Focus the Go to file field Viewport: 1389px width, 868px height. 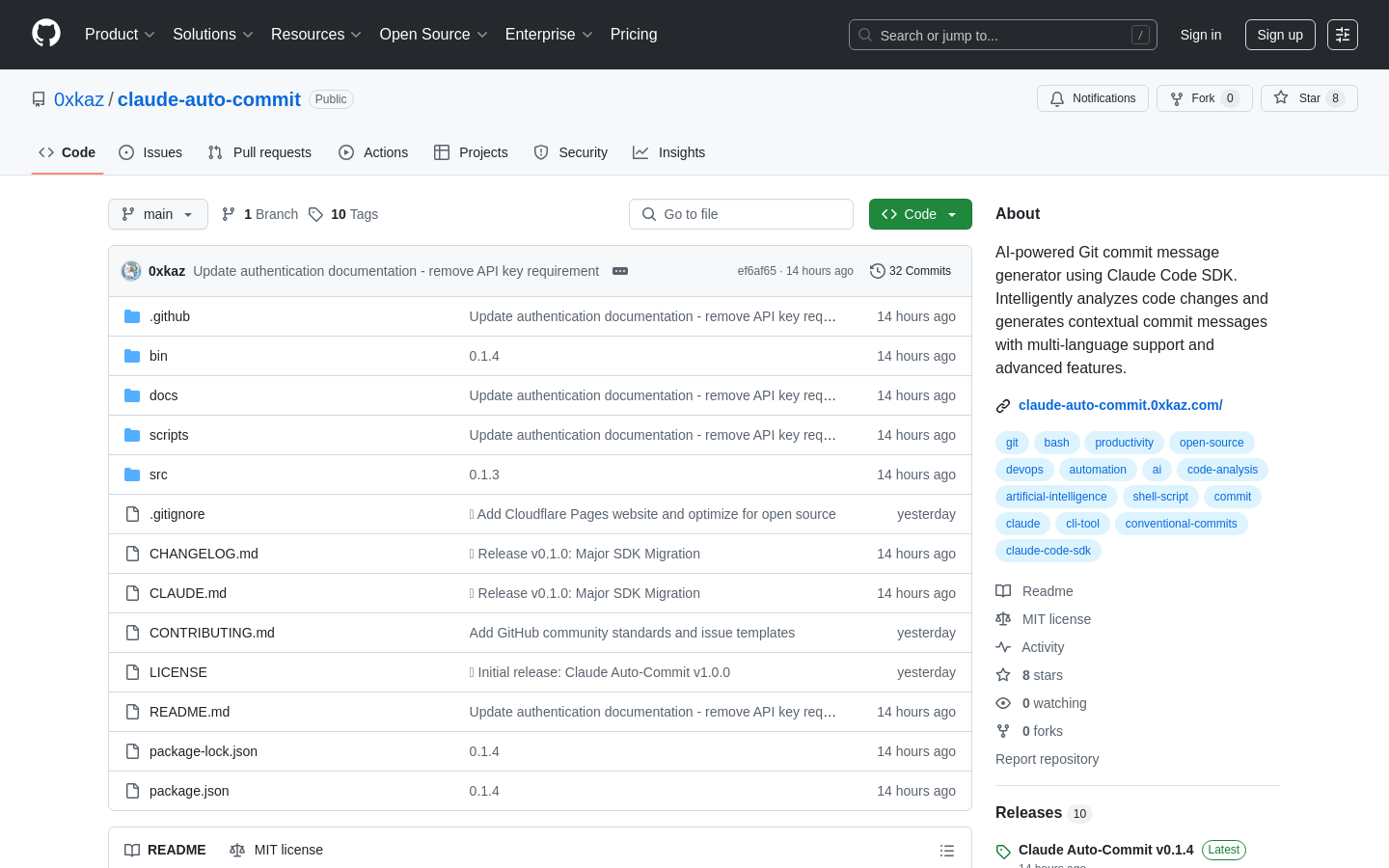[x=741, y=214]
